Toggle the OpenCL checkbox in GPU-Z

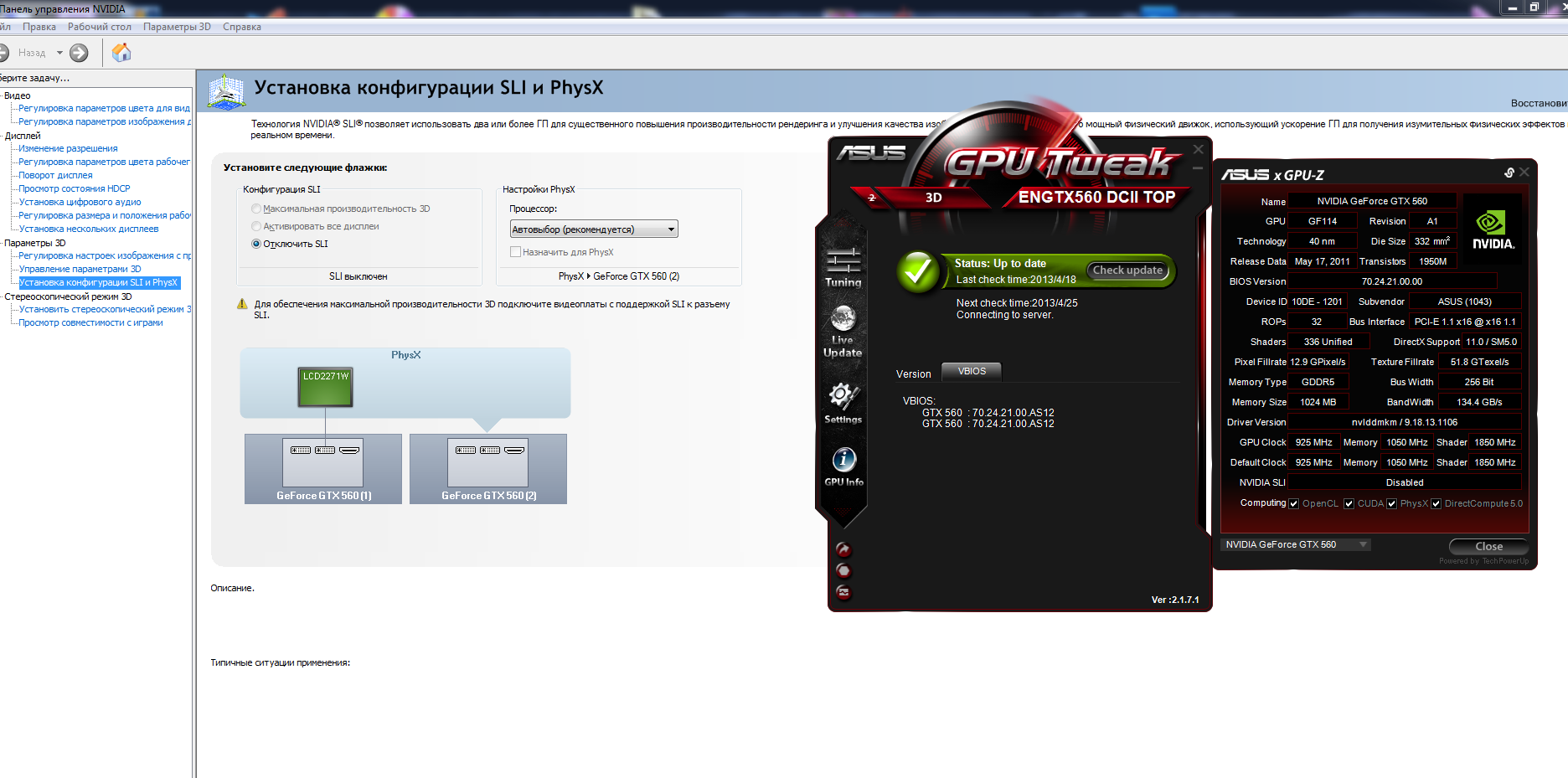coord(1294,503)
